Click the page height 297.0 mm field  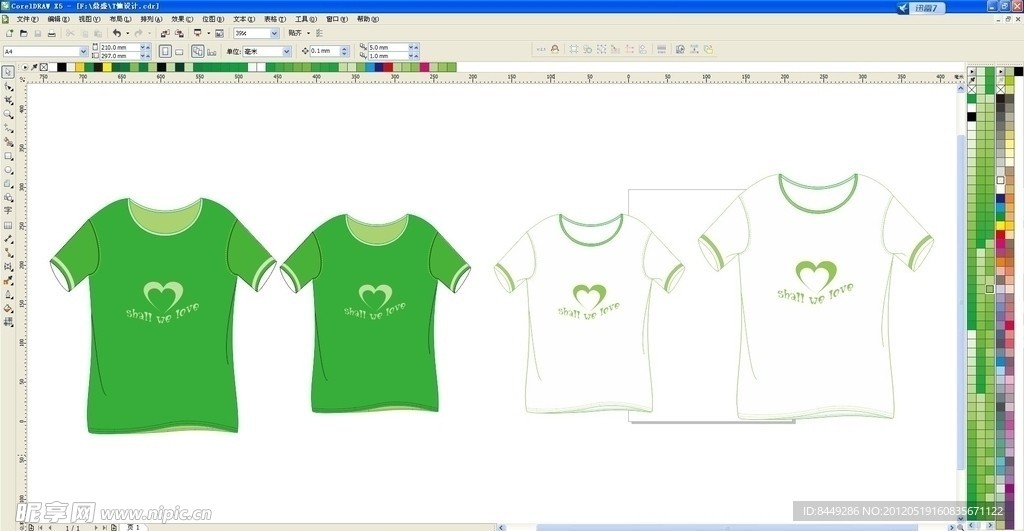(x=120, y=56)
